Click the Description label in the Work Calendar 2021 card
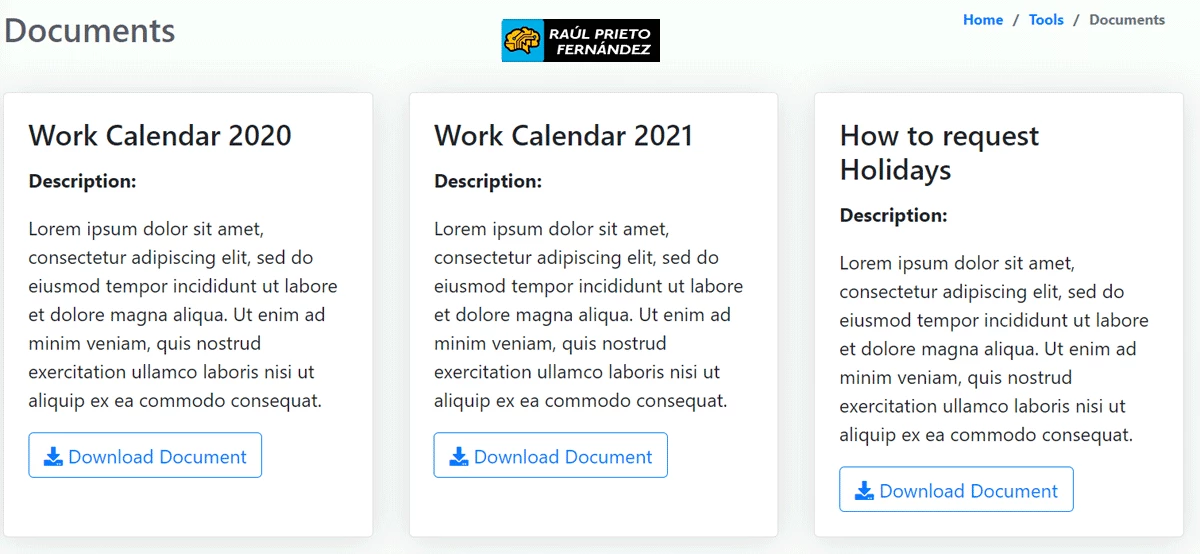 pos(488,182)
